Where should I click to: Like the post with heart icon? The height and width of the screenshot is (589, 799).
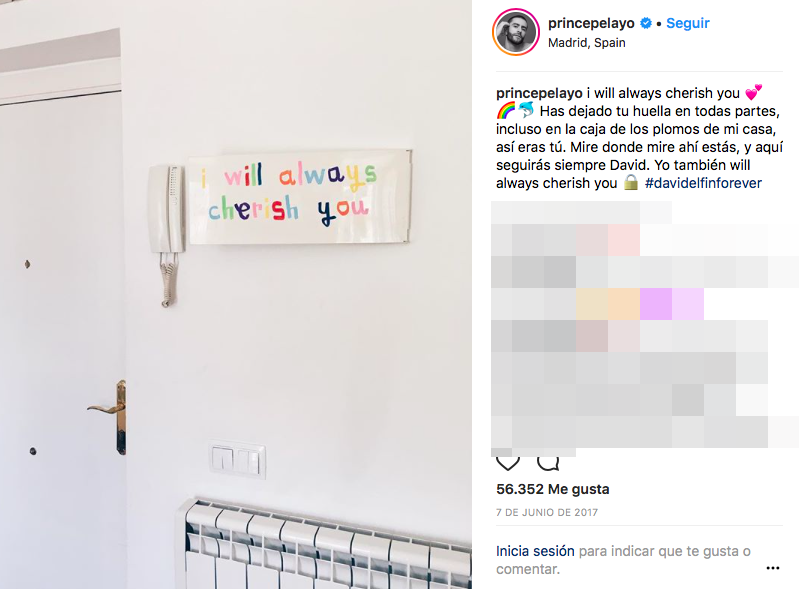(508, 463)
